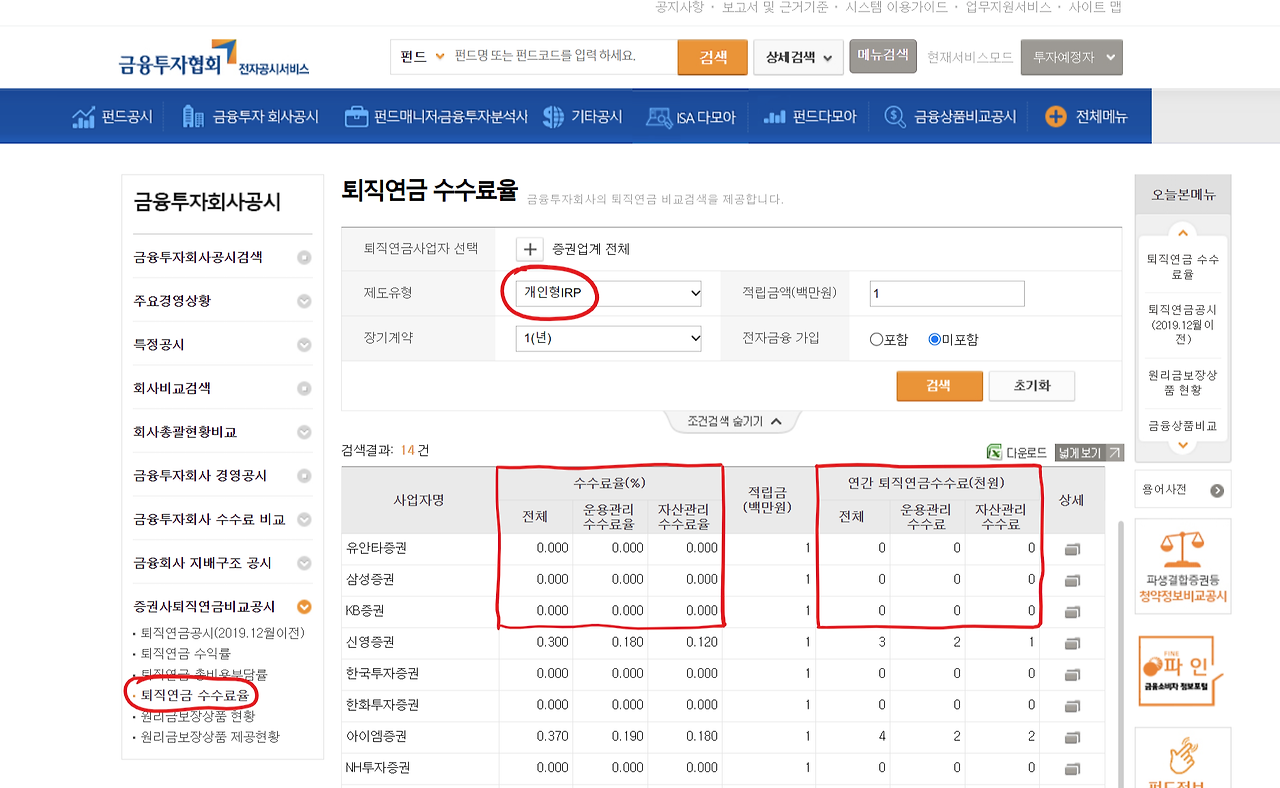Open the 기타공시 menu
This screenshot has width=1280, height=788.
click(x=582, y=117)
